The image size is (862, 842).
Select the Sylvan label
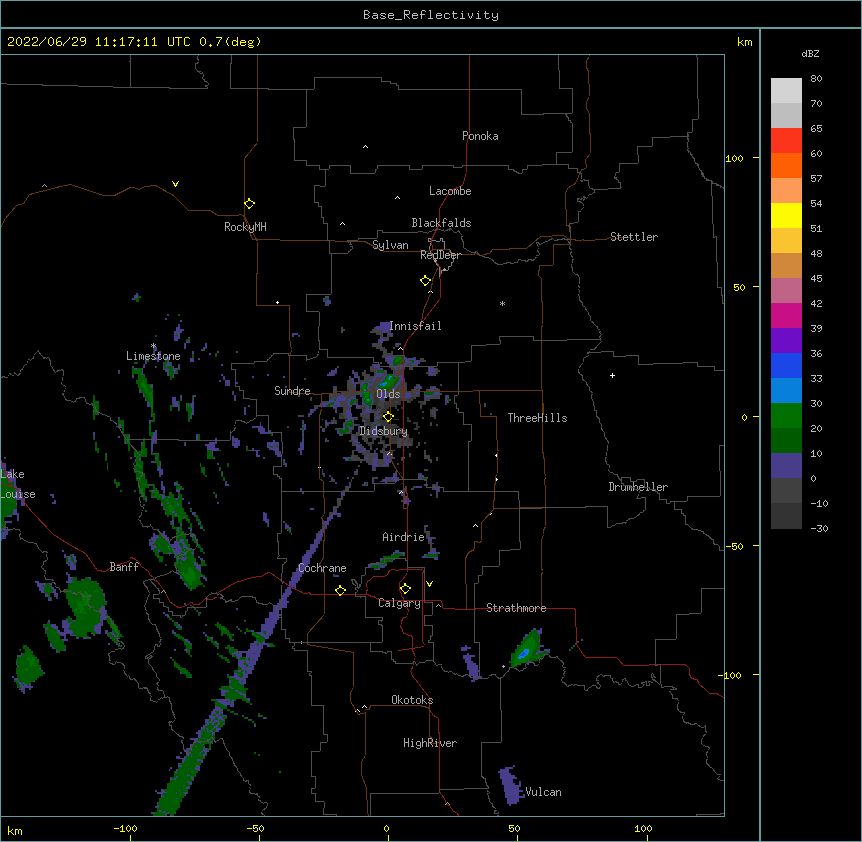[390, 245]
